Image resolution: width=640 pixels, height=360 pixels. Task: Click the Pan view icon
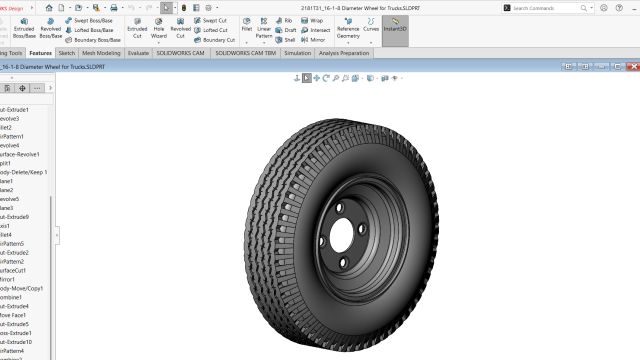coord(317,78)
